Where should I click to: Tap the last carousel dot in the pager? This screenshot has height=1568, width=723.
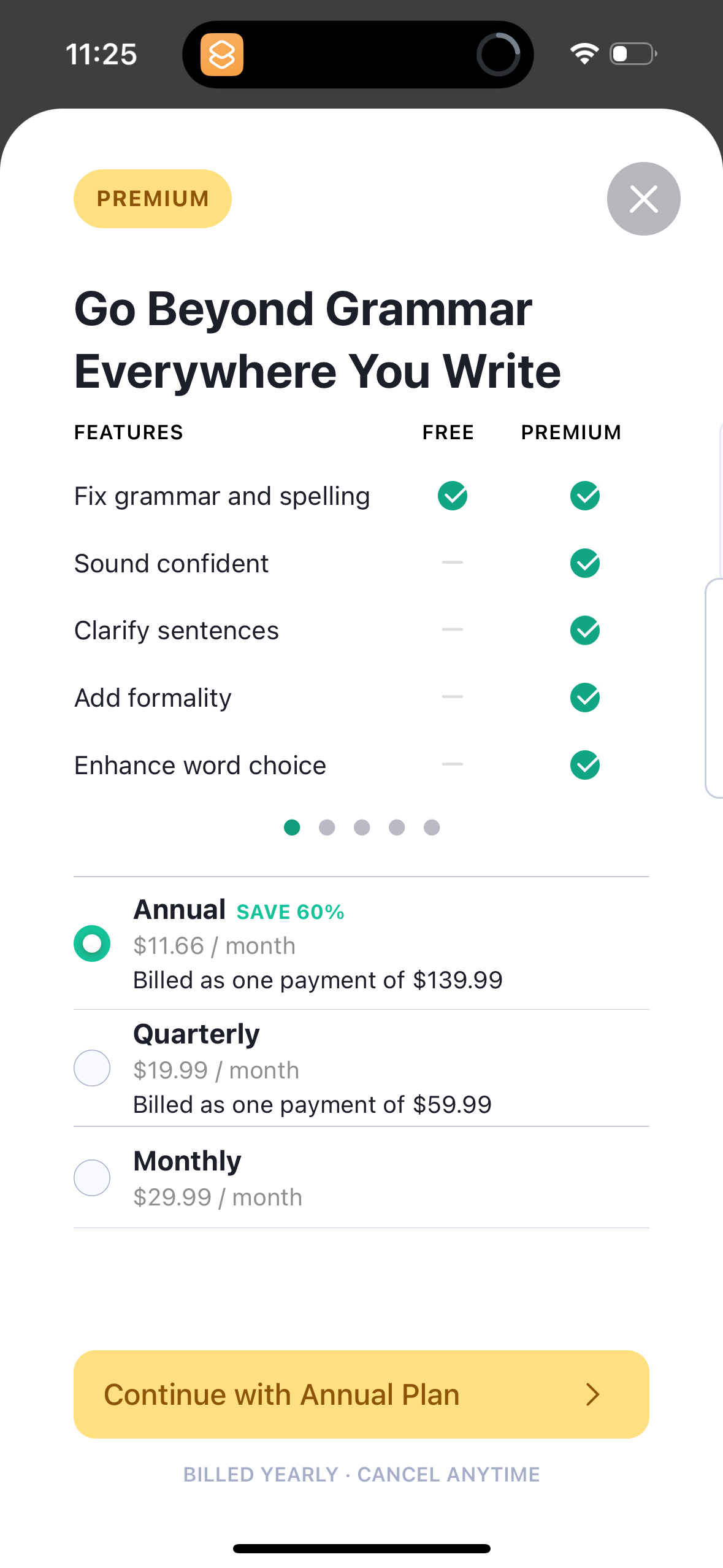click(432, 828)
